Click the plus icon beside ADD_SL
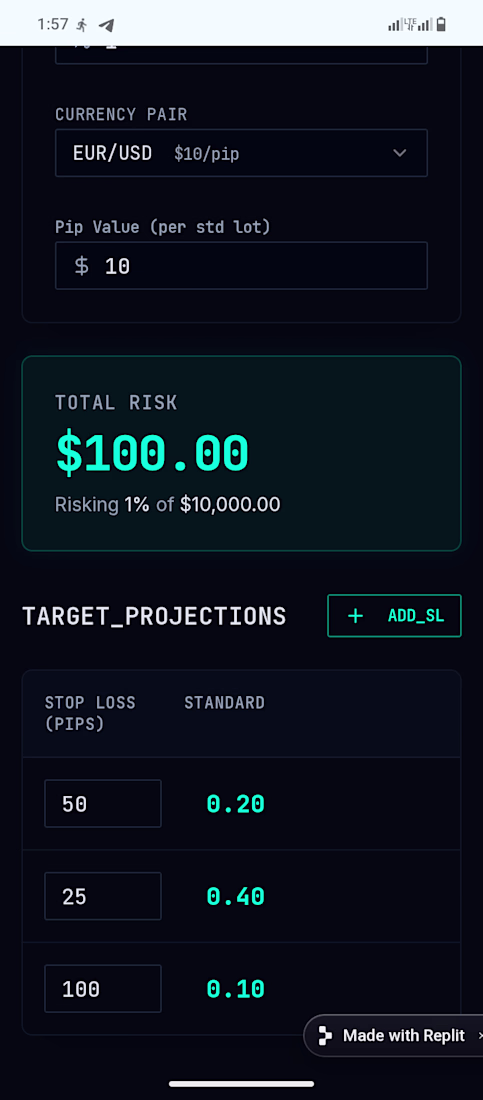Image resolution: width=483 pixels, height=1100 pixels. (x=356, y=616)
